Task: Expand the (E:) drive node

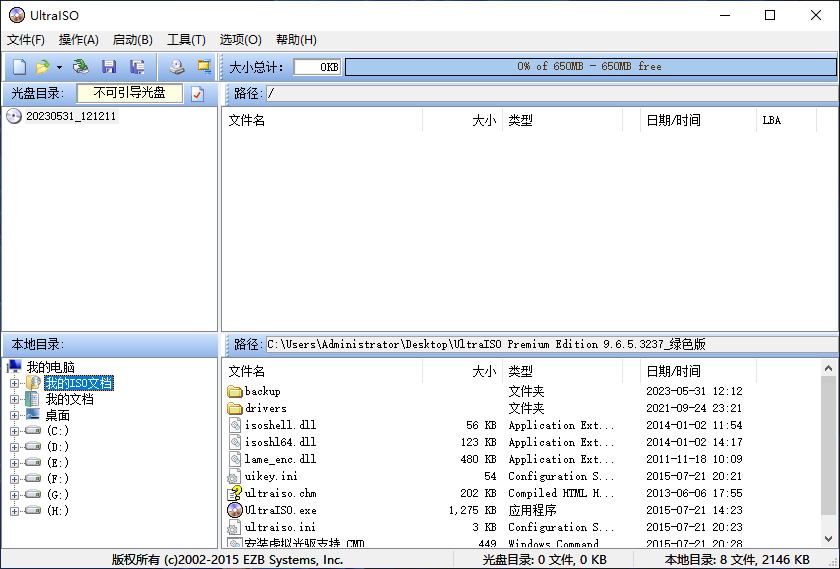Action: pos(14,463)
